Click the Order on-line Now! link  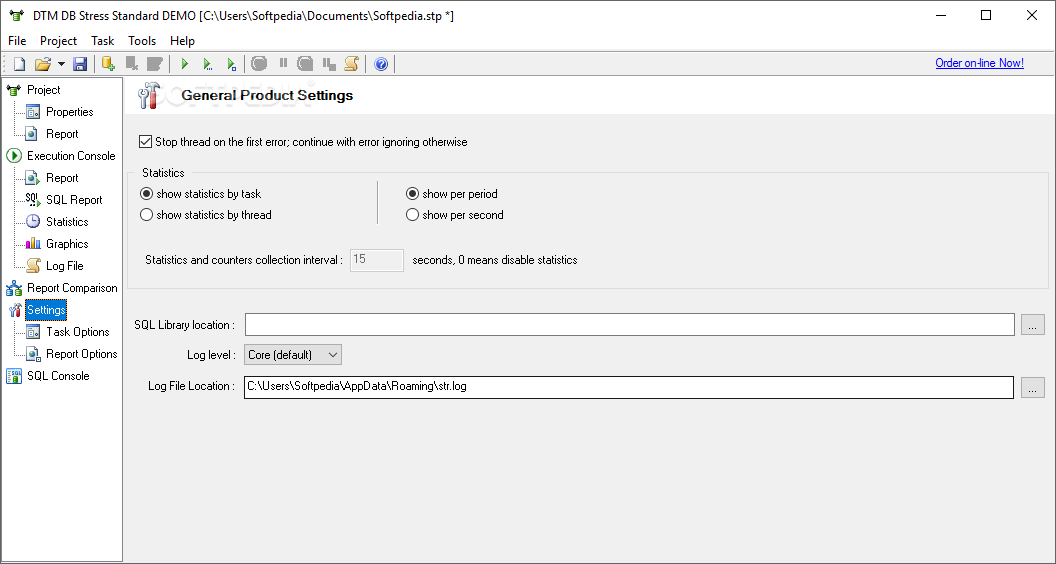(x=979, y=63)
